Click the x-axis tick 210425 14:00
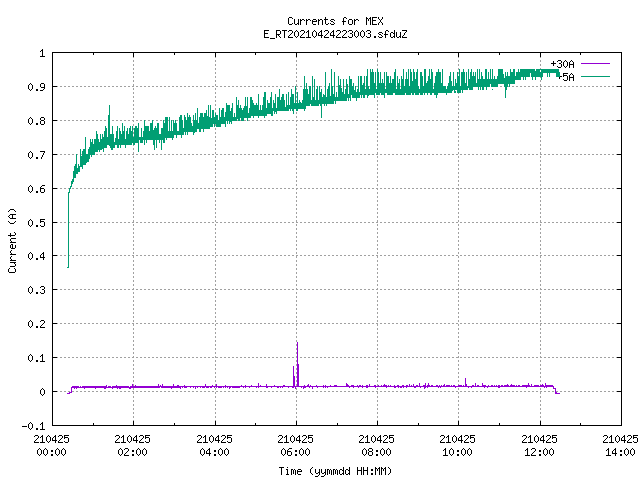 (620, 446)
